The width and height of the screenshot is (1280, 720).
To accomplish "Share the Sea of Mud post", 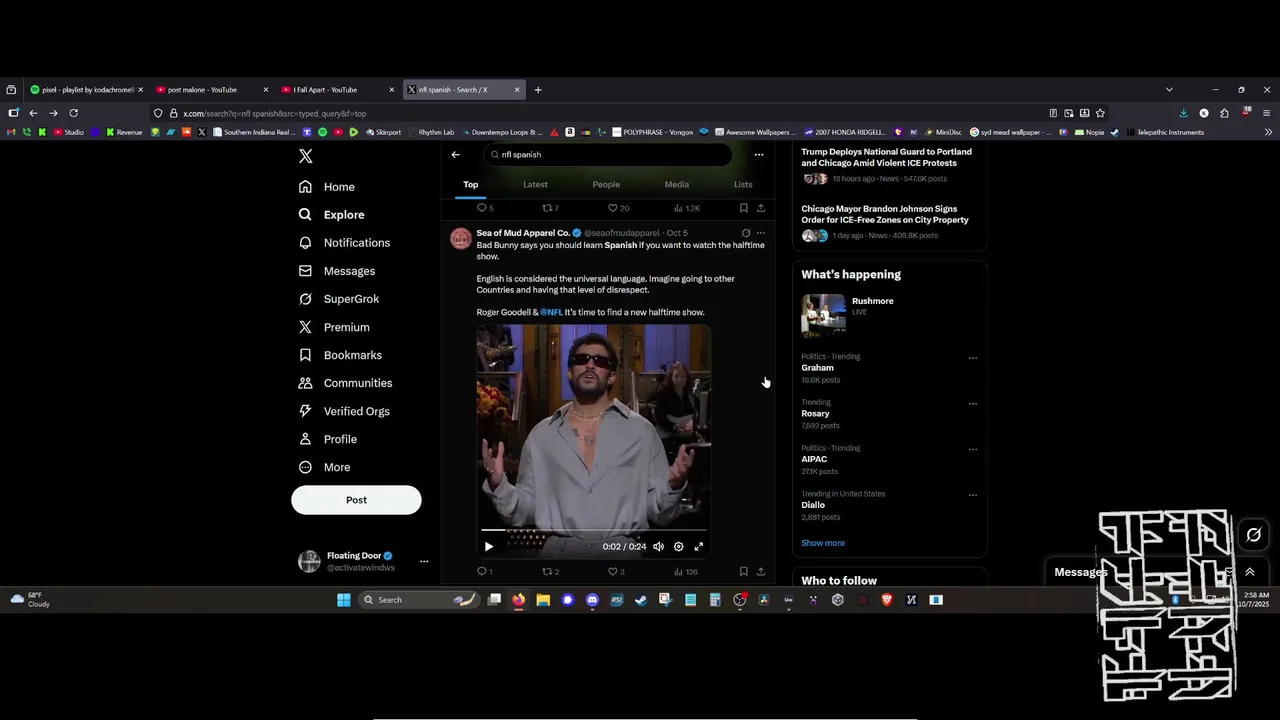I will coord(761,572).
